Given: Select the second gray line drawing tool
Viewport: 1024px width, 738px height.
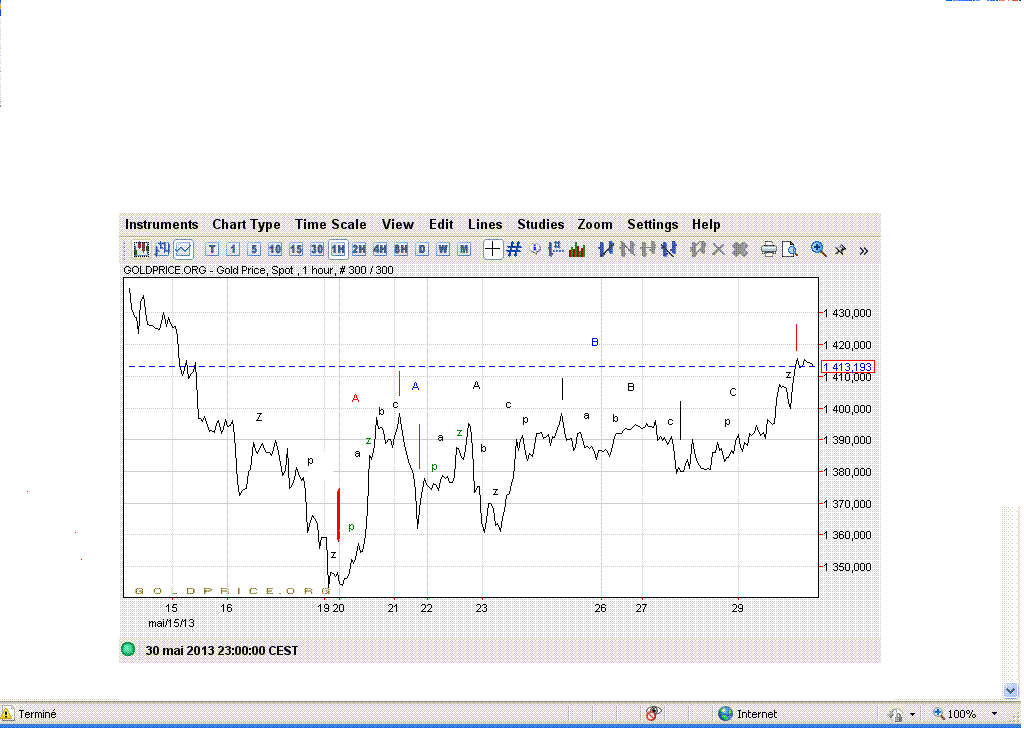Looking at the screenshot, I should [627, 249].
